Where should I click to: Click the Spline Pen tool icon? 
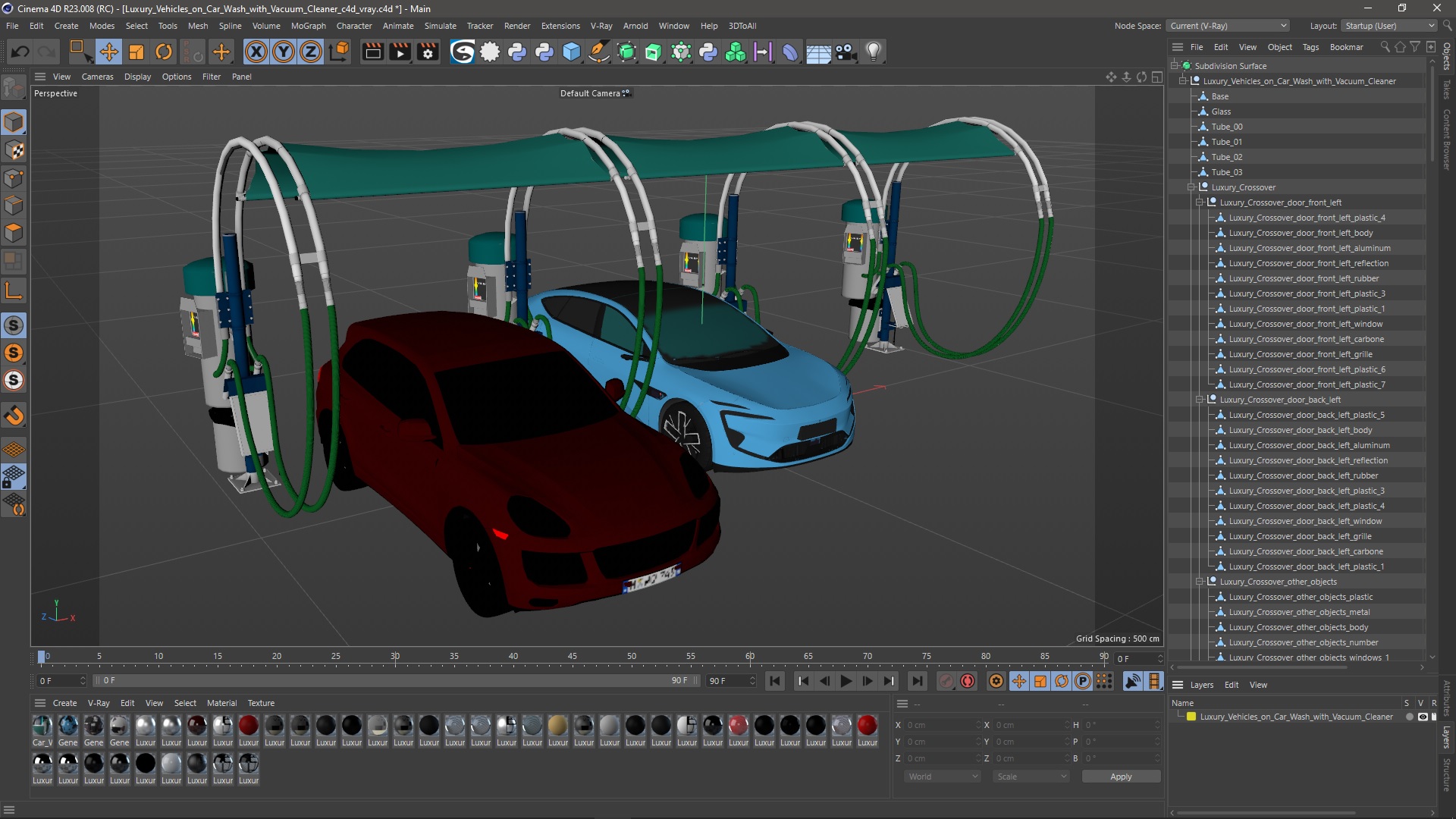[599, 52]
